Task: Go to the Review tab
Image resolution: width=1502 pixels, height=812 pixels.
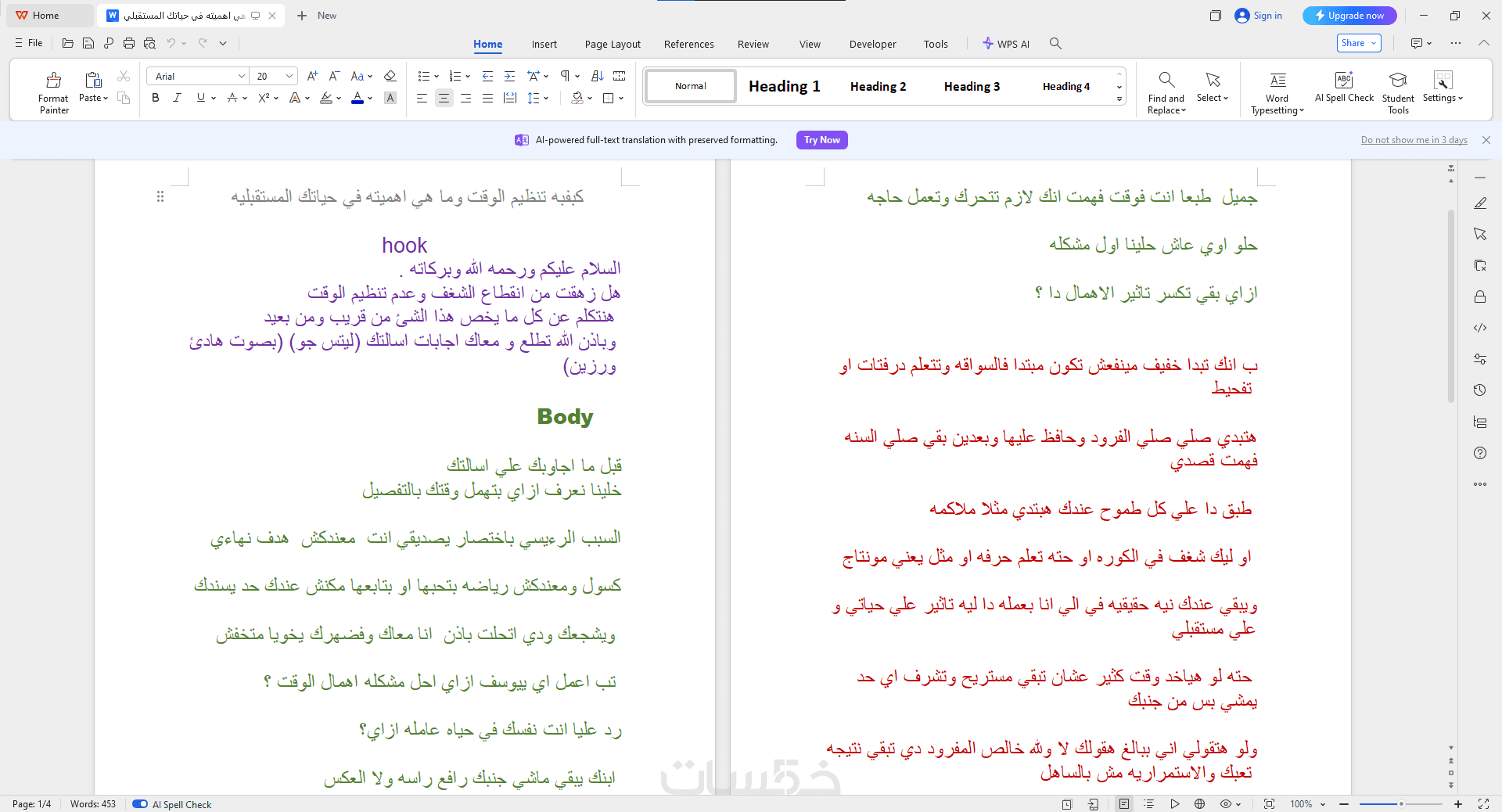Action: click(753, 44)
